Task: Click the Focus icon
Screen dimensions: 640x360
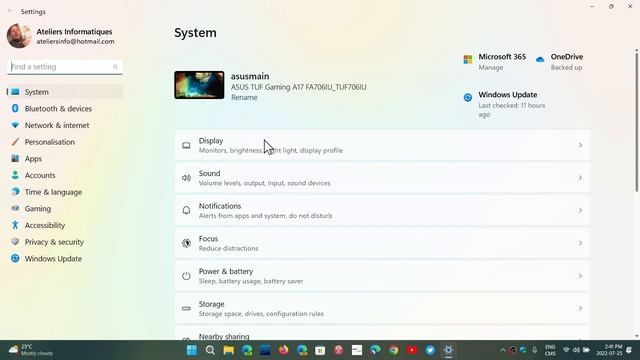Action: point(186,243)
